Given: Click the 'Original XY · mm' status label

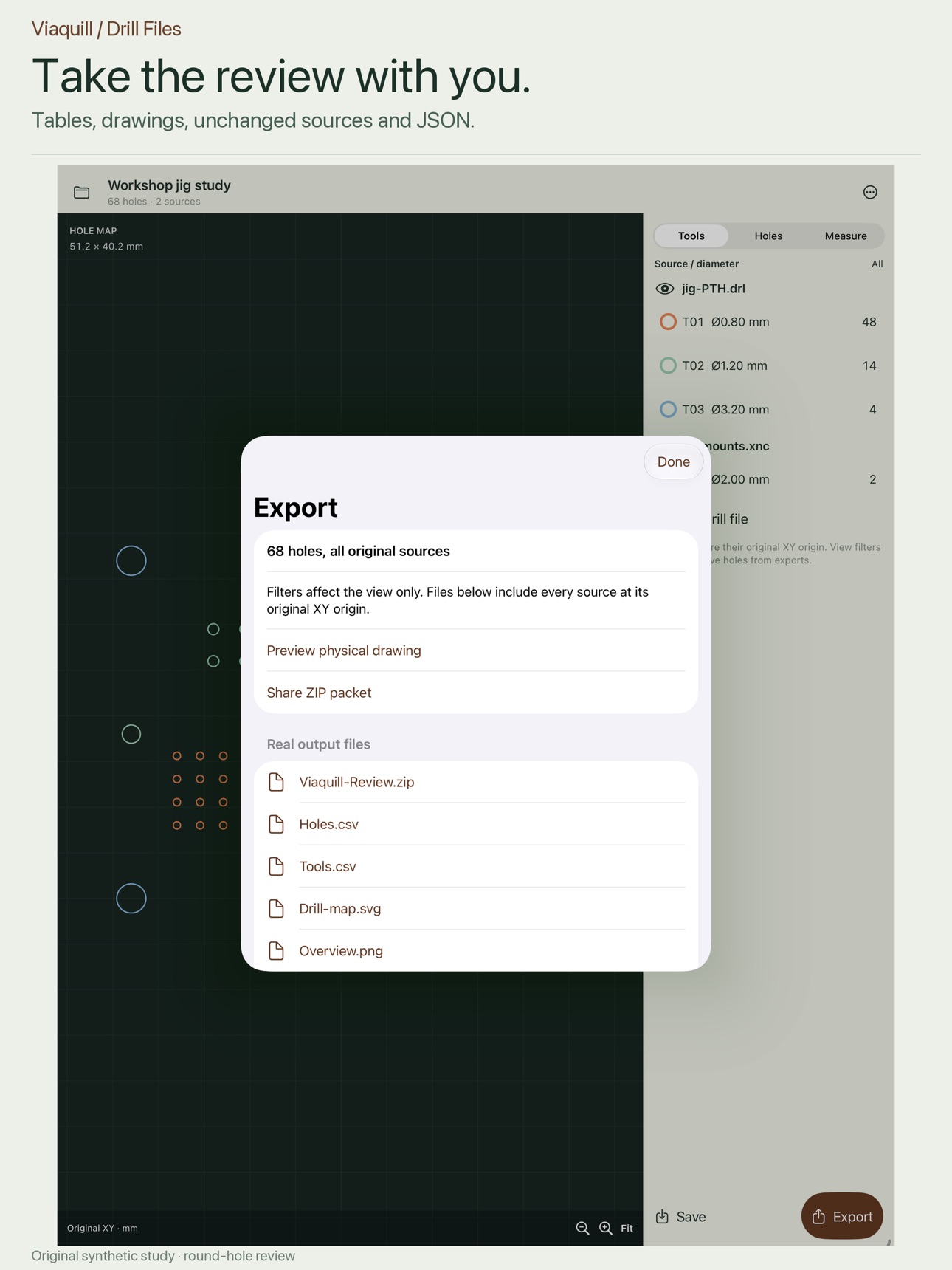Looking at the screenshot, I should click(103, 1228).
